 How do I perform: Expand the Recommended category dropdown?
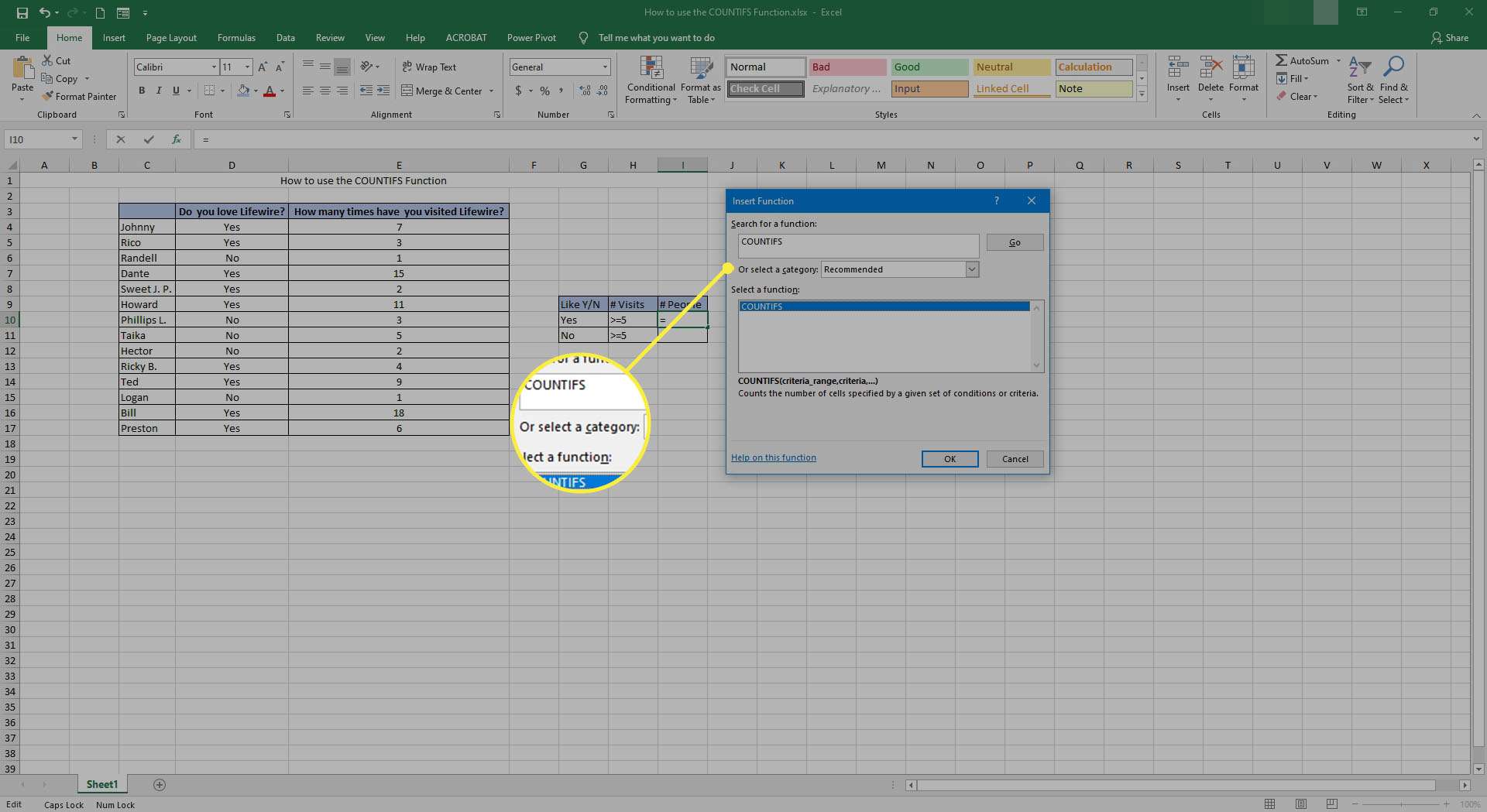972,269
